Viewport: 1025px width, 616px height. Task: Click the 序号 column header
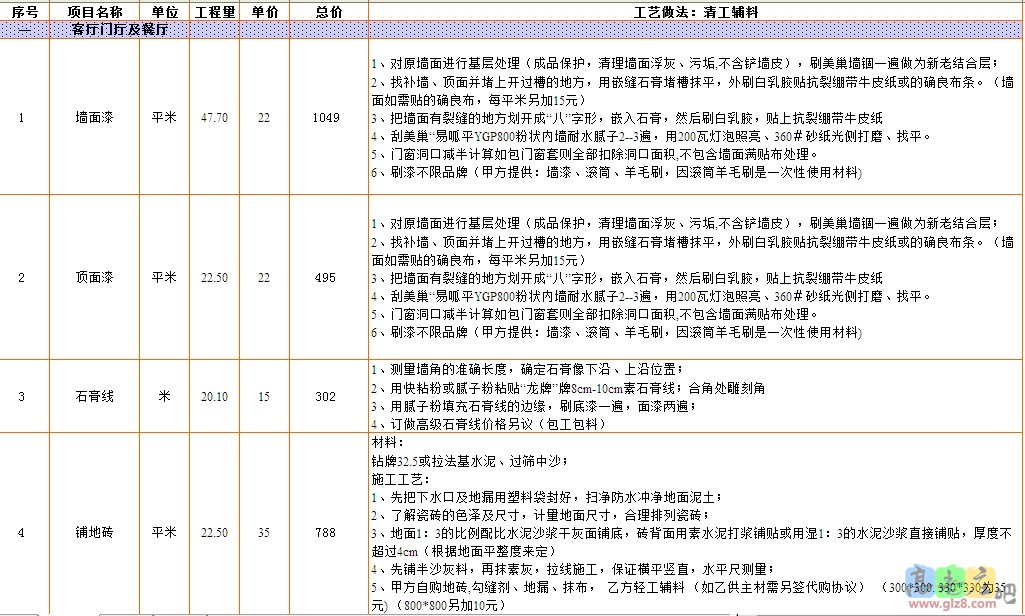pyautogui.click(x=23, y=11)
